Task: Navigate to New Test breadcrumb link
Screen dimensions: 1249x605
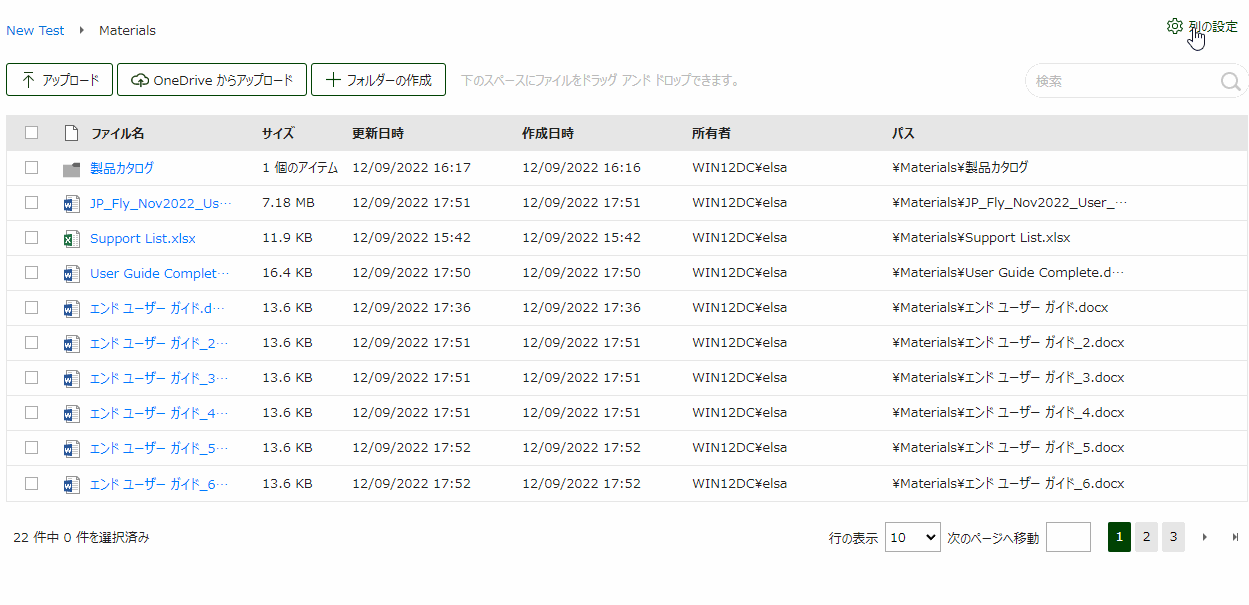Action: point(35,30)
